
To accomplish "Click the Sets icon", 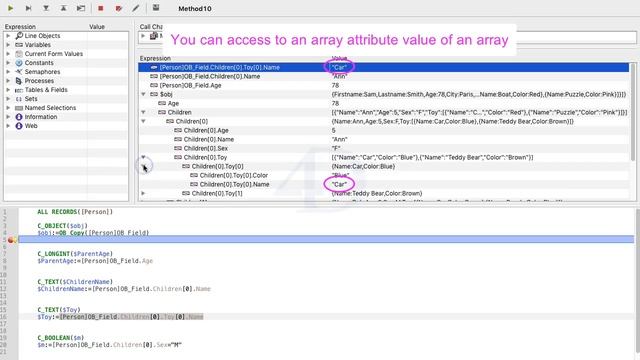I will (19, 99).
